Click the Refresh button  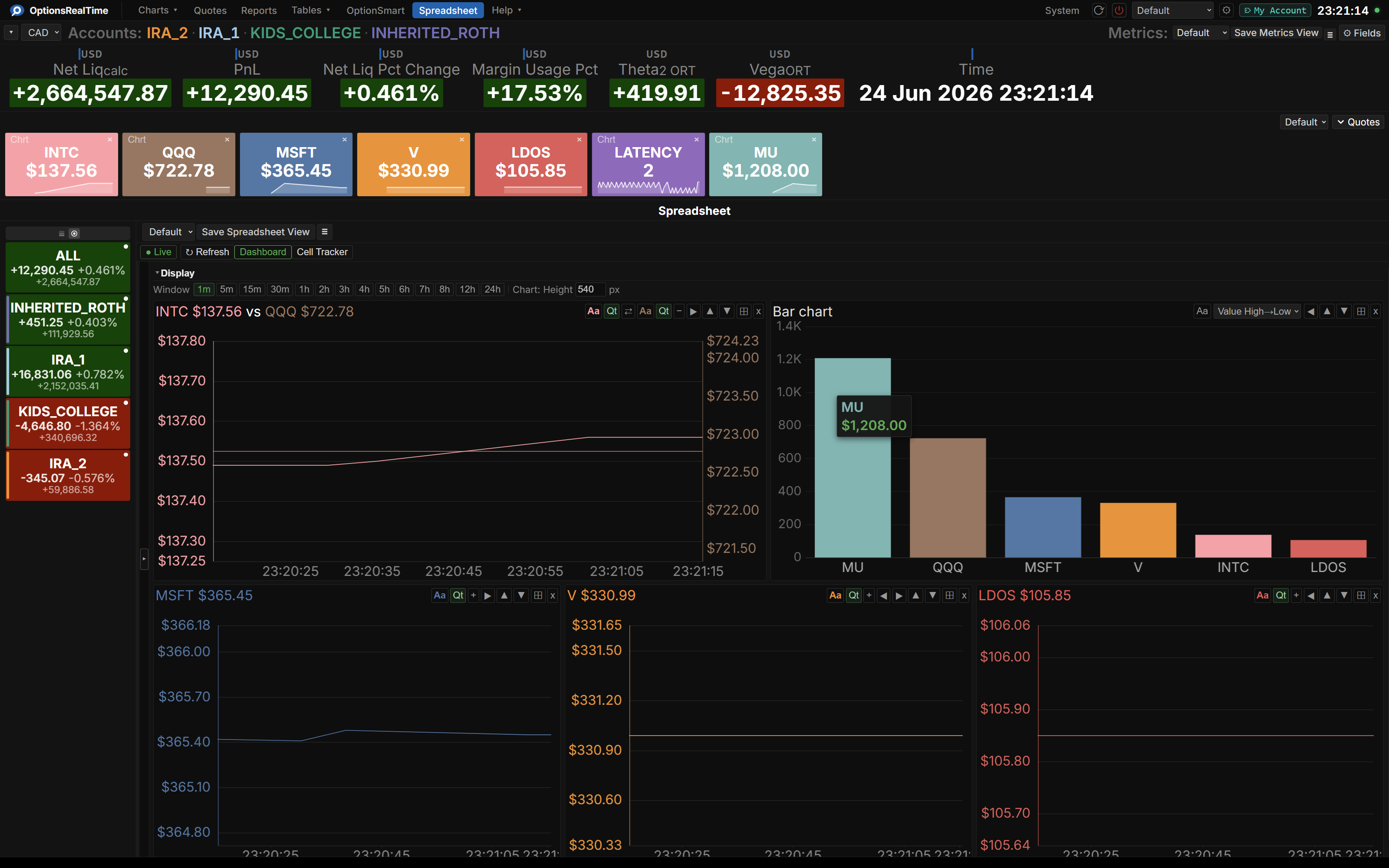click(x=207, y=252)
